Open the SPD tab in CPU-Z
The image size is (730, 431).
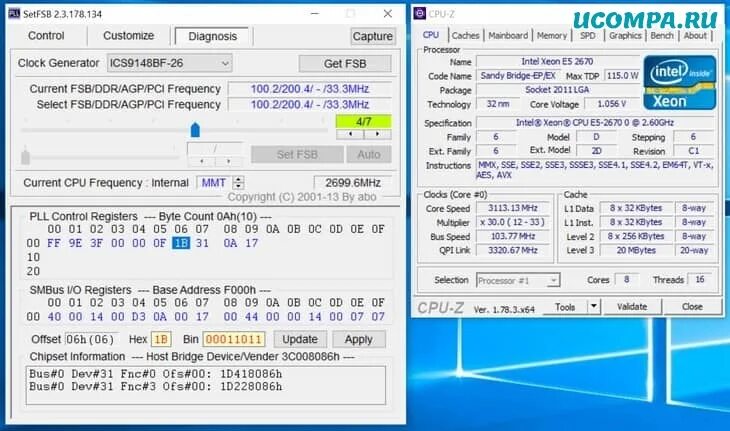tap(588, 35)
